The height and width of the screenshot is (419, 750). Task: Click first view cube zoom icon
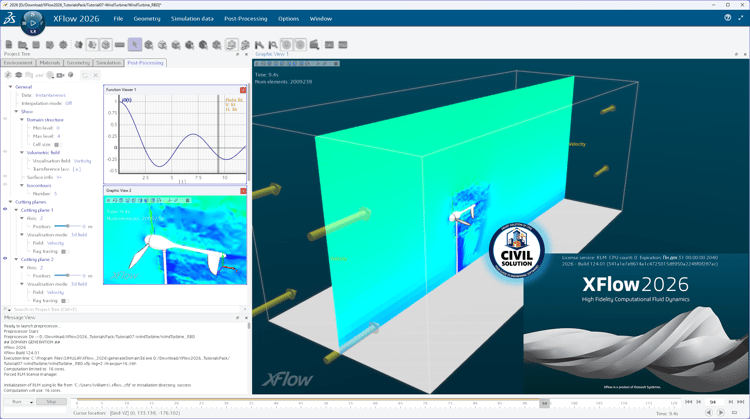point(149,45)
